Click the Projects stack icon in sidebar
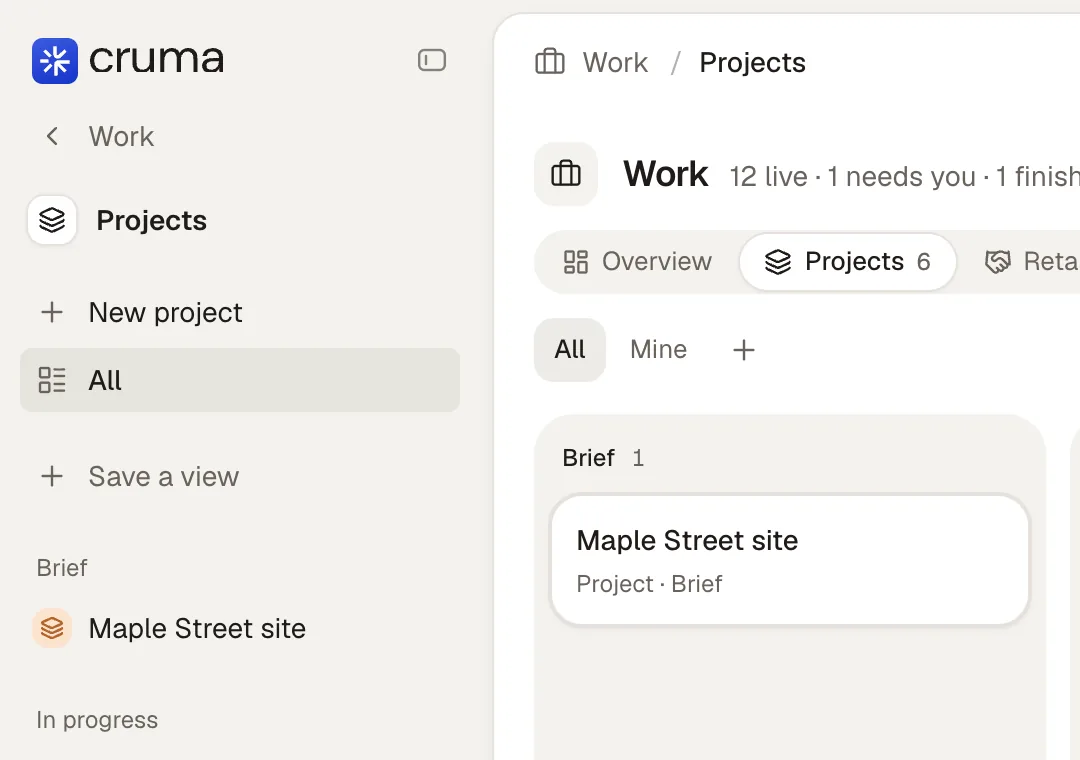 pyautogui.click(x=52, y=220)
